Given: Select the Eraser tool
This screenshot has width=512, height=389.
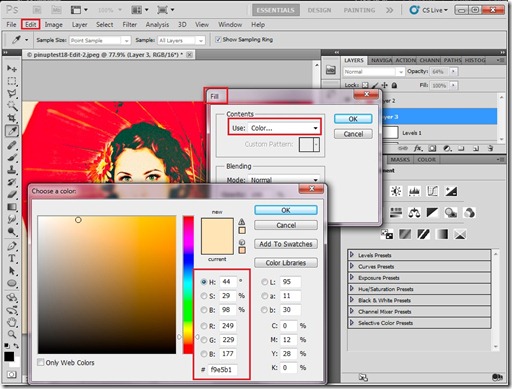Looking at the screenshot, I should [x=12, y=194].
